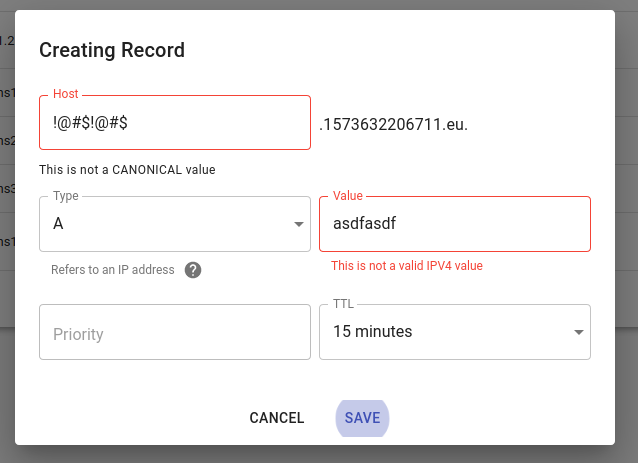Click the question mark help icon
The height and width of the screenshot is (463, 638).
click(193, 270)
